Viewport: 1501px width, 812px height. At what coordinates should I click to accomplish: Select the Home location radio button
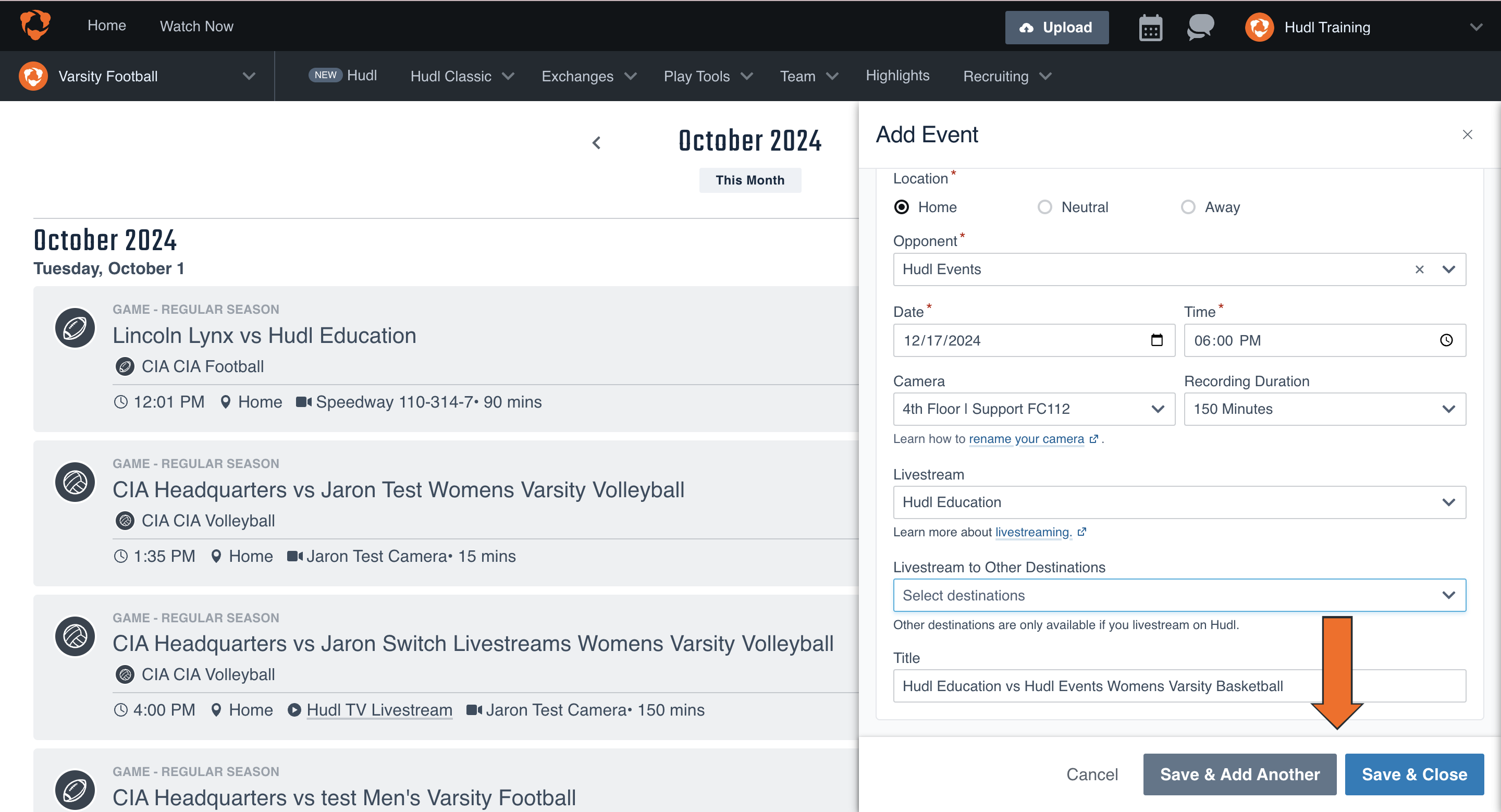[x=902, y=207]
